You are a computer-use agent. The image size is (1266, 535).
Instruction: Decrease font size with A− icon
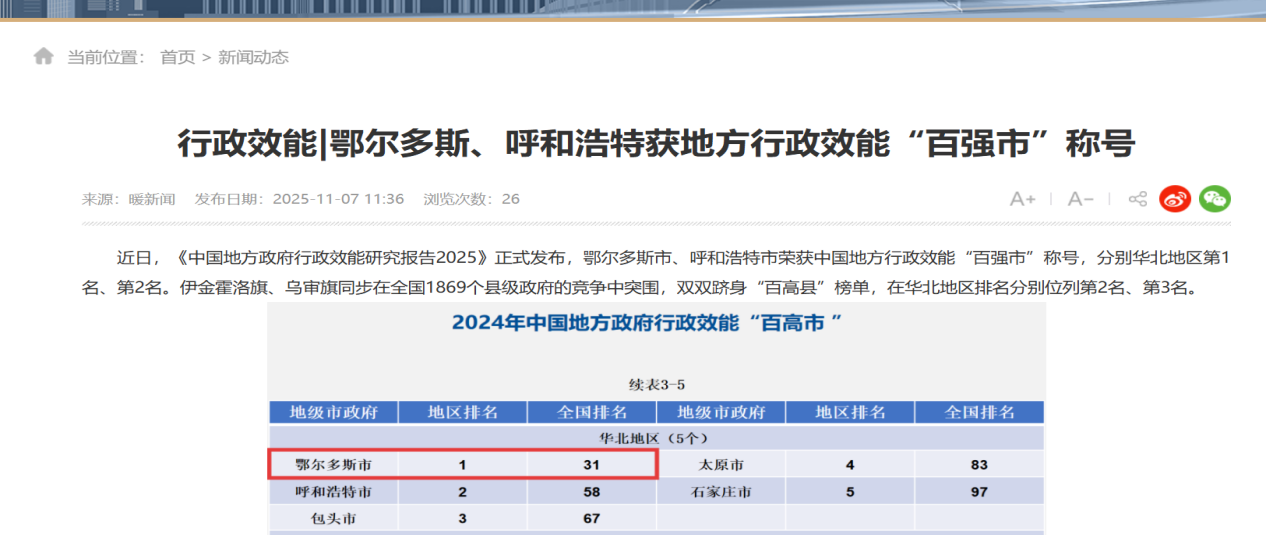coord(1080,199)
